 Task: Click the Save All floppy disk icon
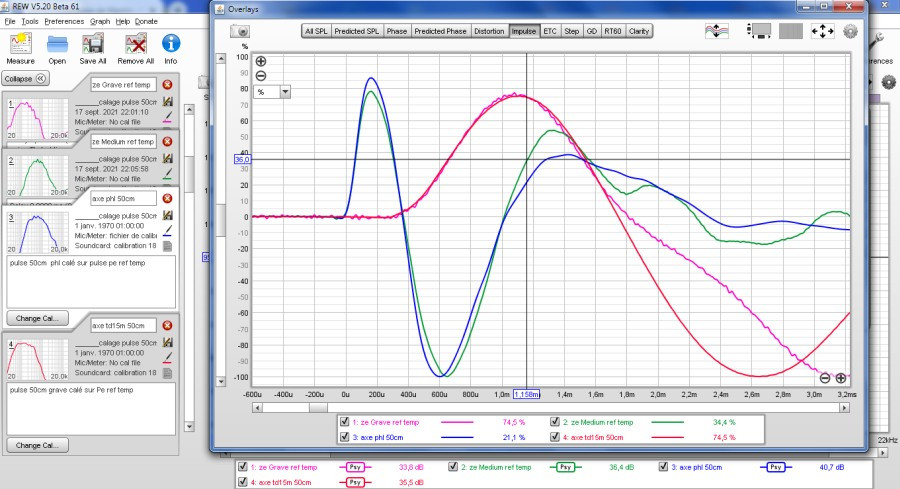[x=93, y=44]
